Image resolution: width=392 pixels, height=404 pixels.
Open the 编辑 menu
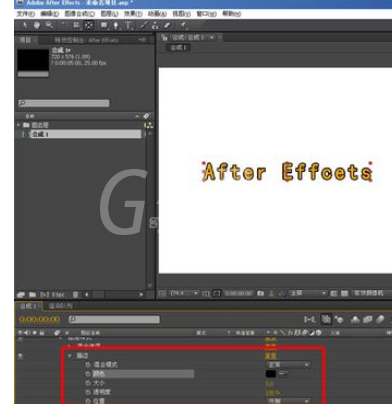pos(50,14)
